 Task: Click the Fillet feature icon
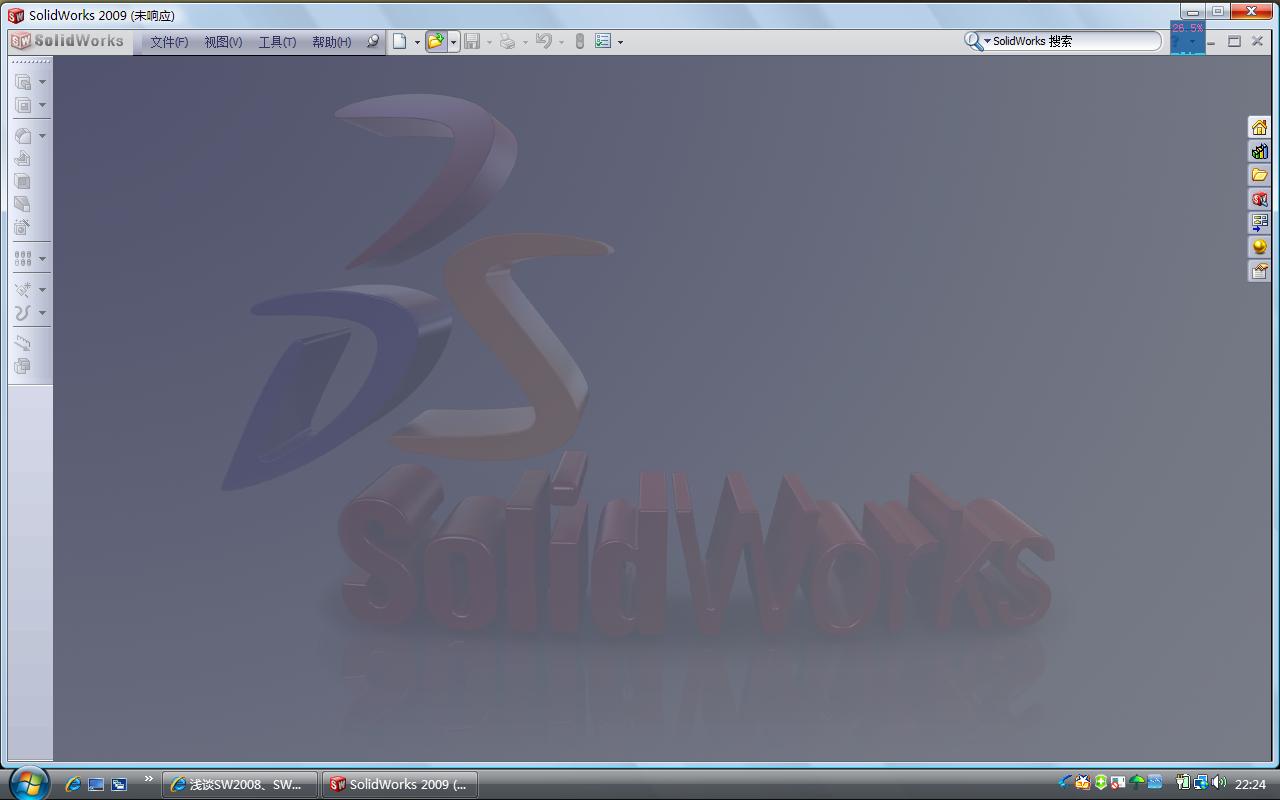[x=23, y=136]
